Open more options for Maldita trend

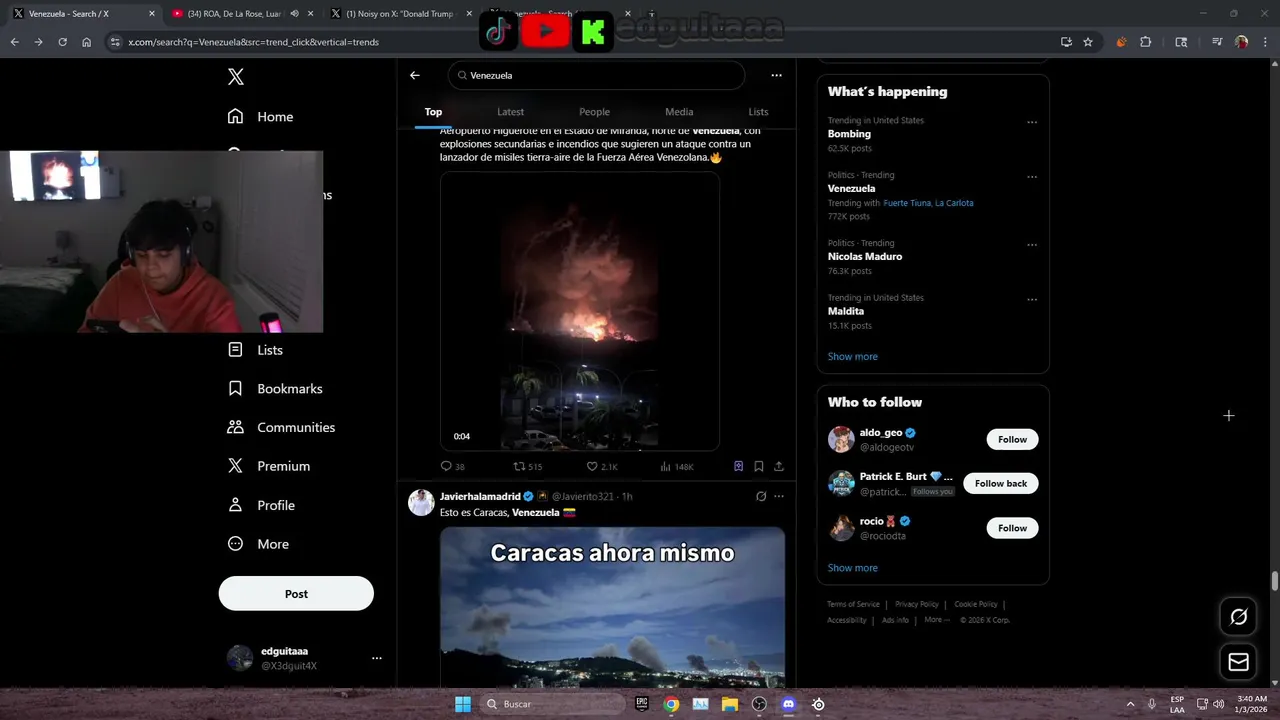tap(1032, 300)
